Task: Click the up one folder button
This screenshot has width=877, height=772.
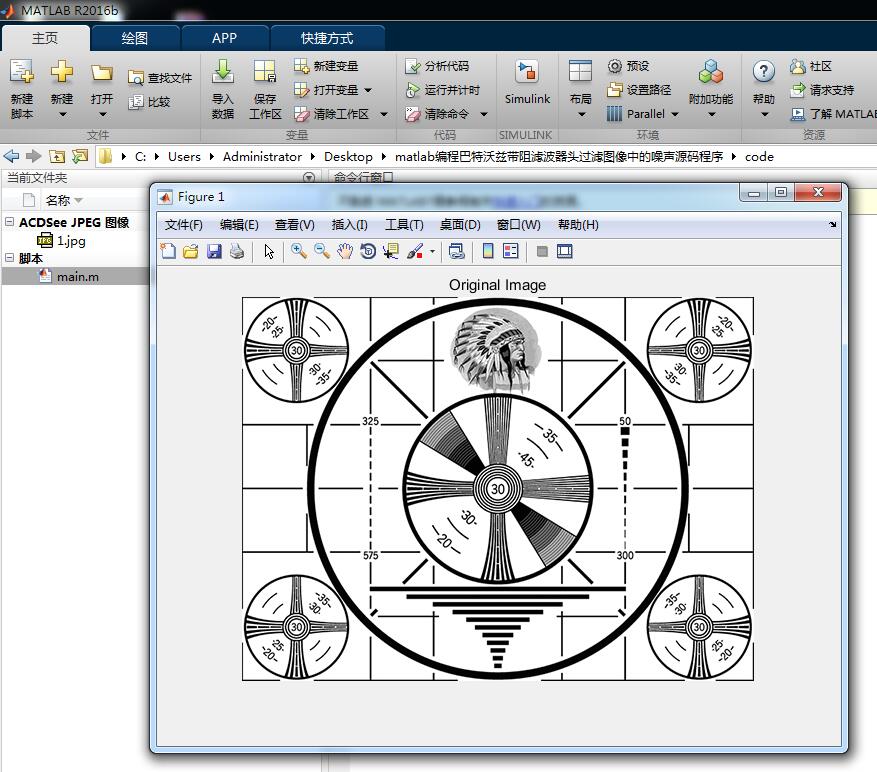Action: click(x=56, y=156)
